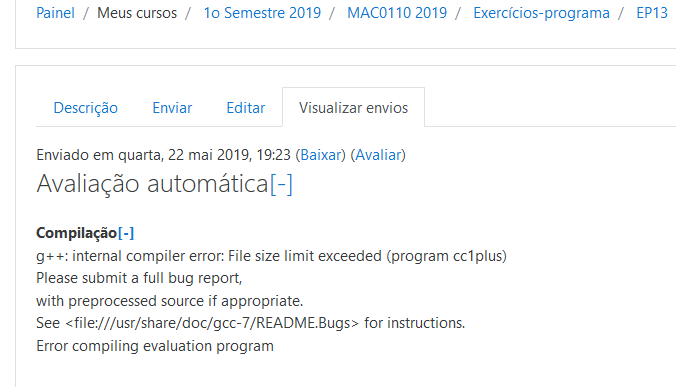
Task: Open the Descrição tab
Action: (x=85, y=108)
